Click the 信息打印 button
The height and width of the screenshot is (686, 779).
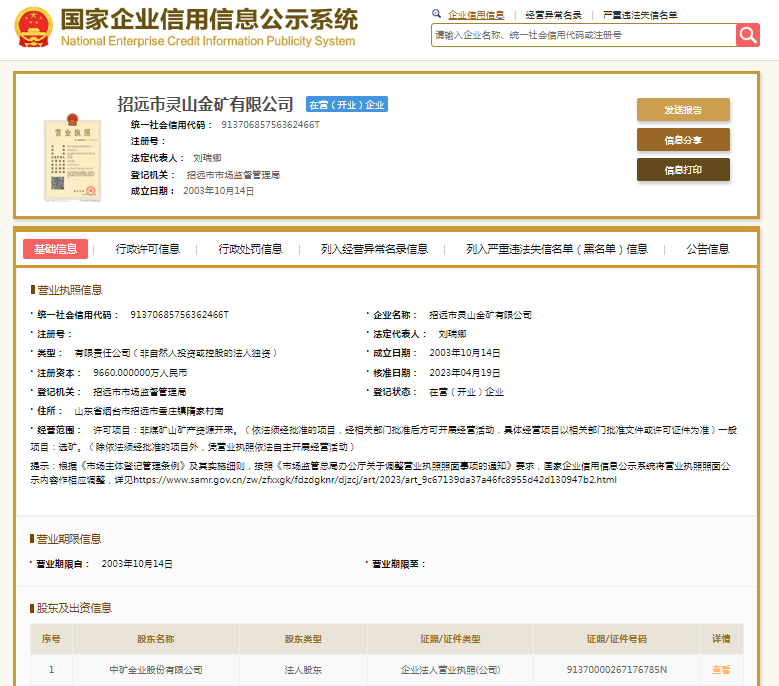pyautogui.click(x=683, y=170)
